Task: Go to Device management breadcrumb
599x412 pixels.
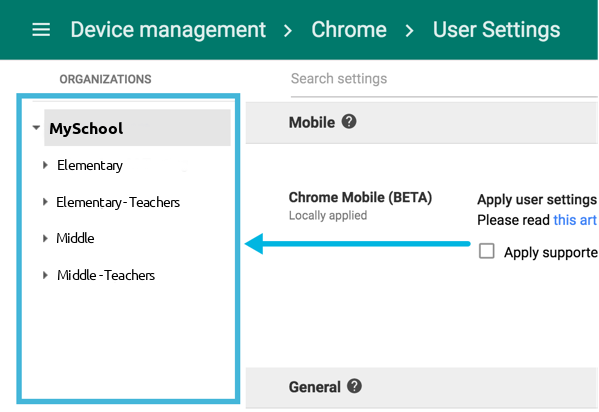Action: coord(168,30)
